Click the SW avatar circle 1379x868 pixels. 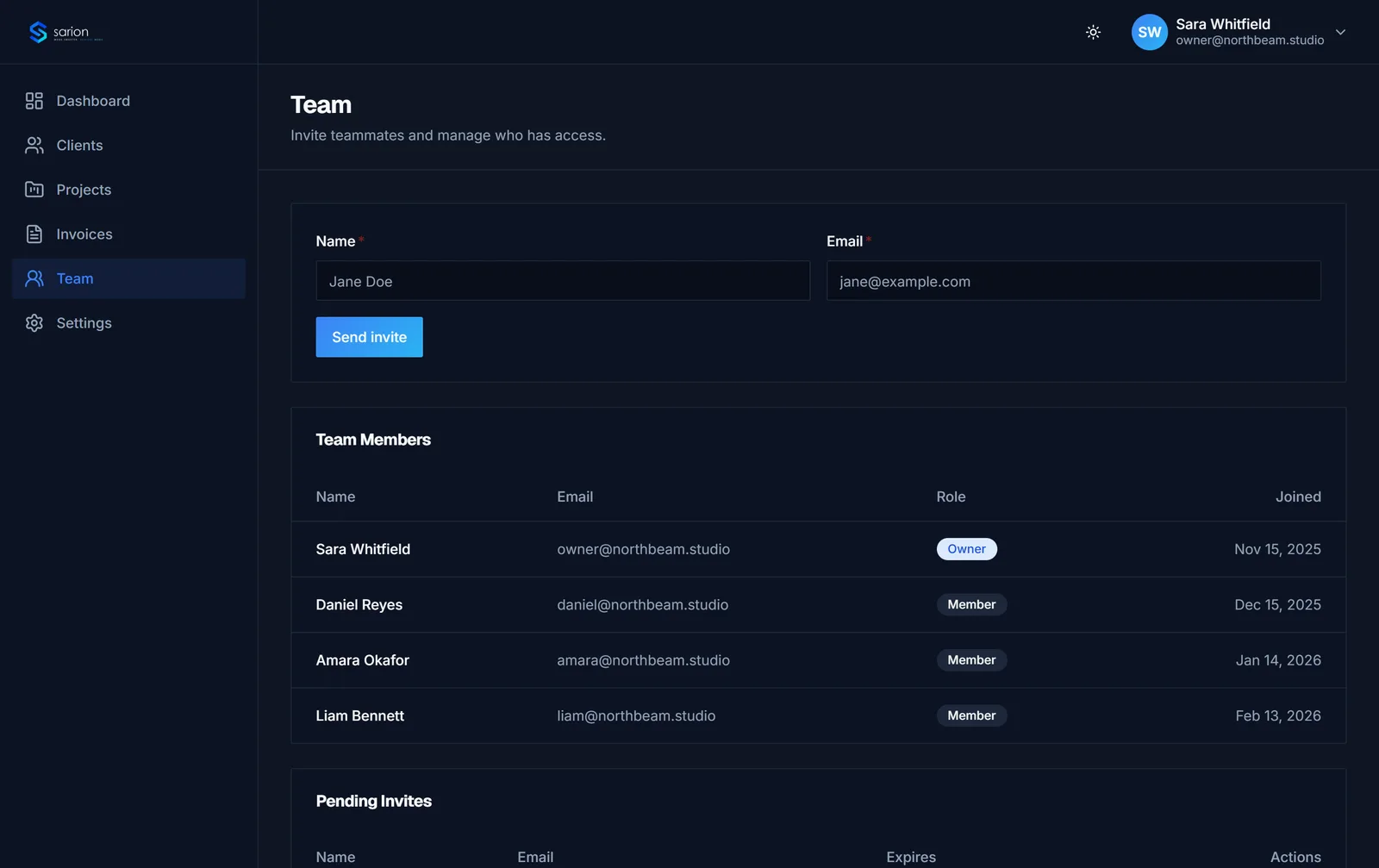click(1149, 32)
